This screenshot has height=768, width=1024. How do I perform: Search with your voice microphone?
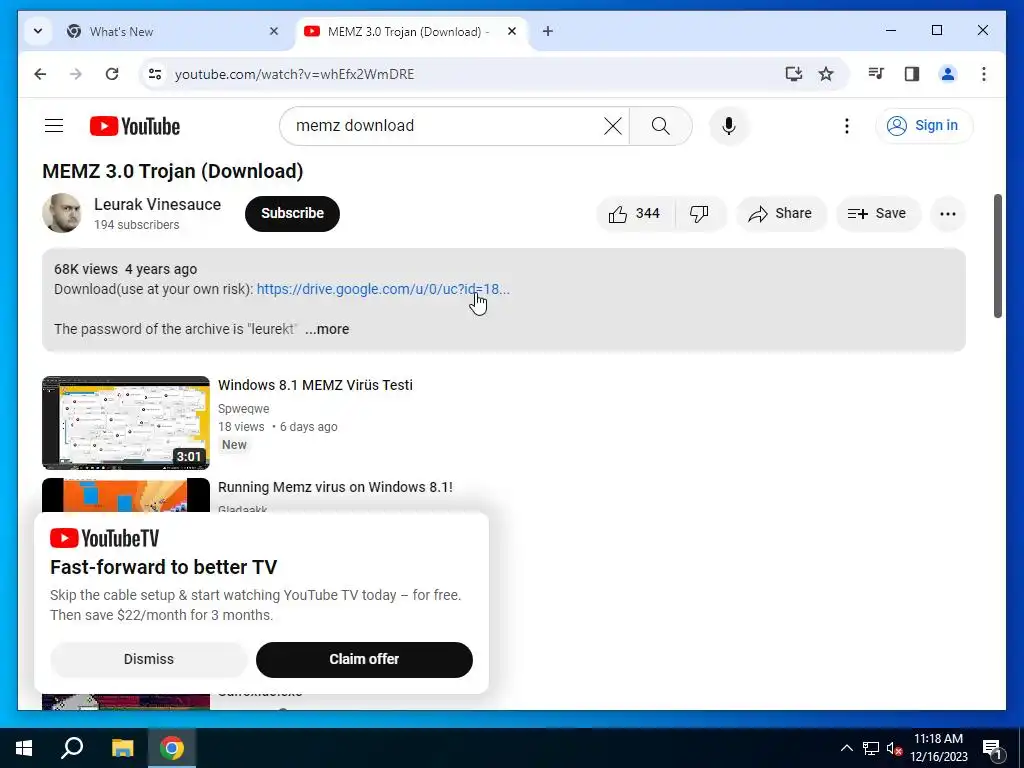[729, 125]
